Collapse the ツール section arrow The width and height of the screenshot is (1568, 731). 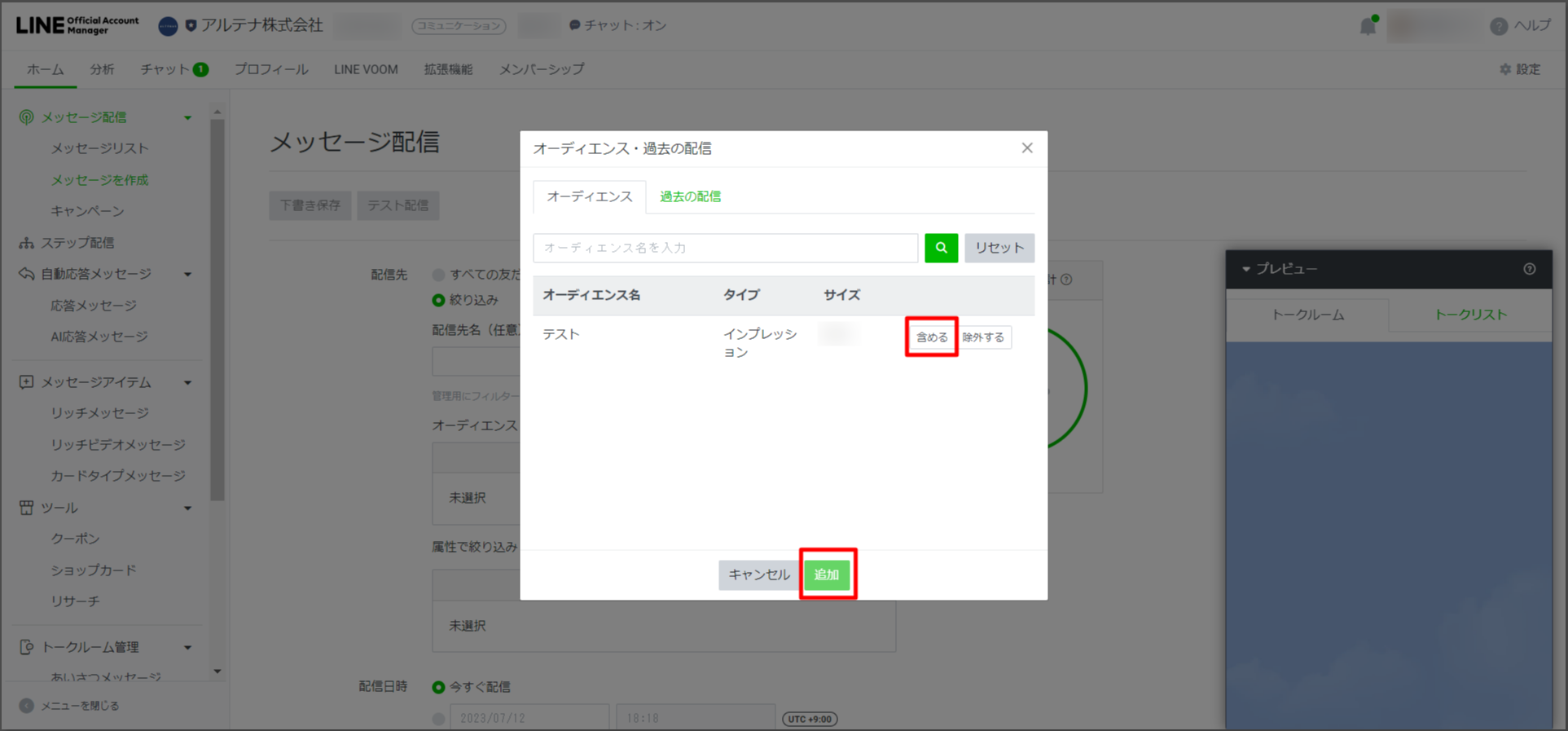(188, 509)
